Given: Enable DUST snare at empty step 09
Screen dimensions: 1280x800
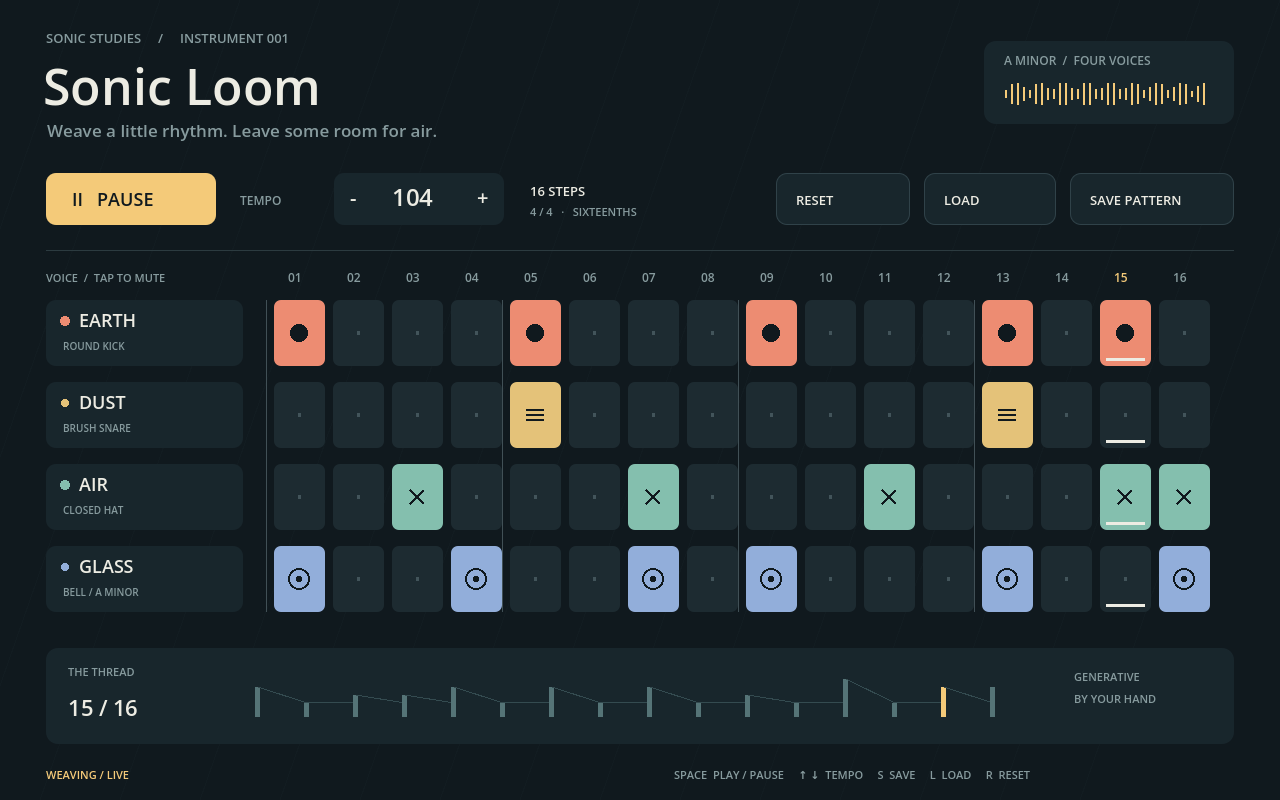Looking at the screenshot, I should point(771,415).
